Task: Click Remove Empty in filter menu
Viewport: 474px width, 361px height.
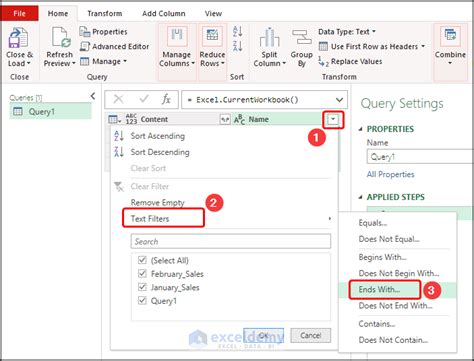Action: click(x=157, y=202)
